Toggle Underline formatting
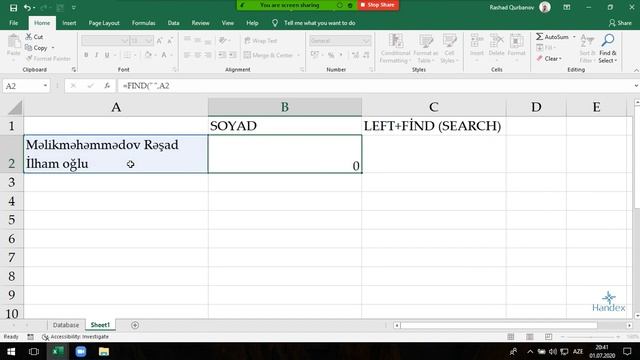 (107, 55)
